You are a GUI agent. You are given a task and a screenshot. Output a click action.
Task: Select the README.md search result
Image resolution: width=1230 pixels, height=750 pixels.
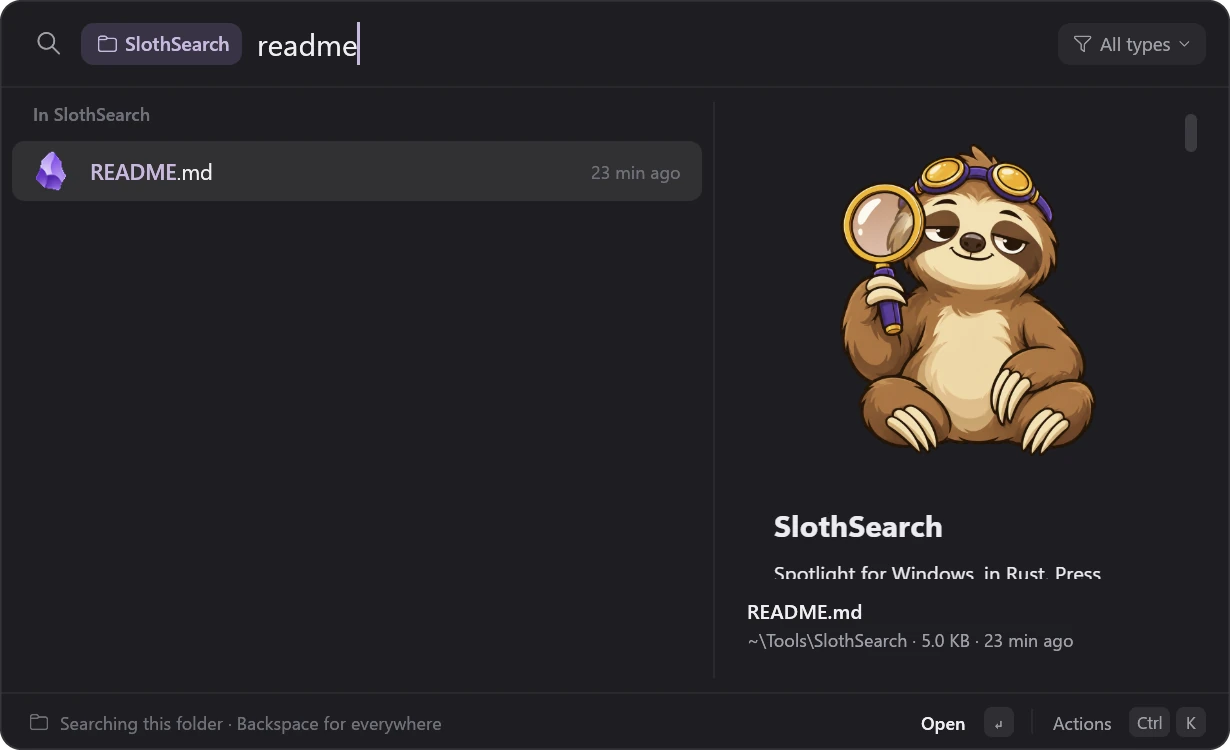pos(357,171)
